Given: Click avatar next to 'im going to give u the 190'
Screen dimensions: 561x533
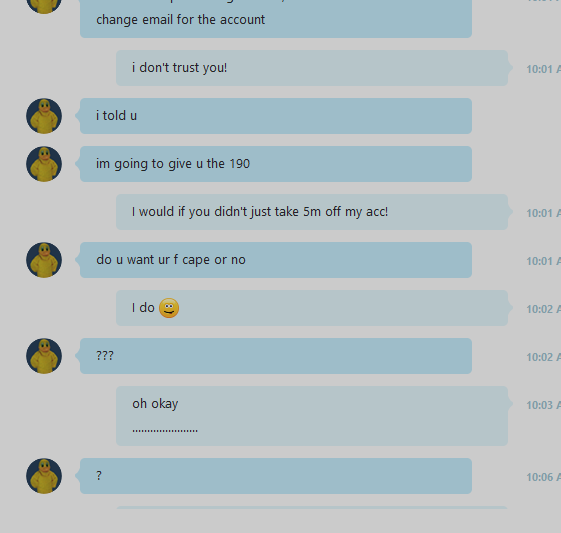Looking at the screenshot, I should tap(44, 164).
